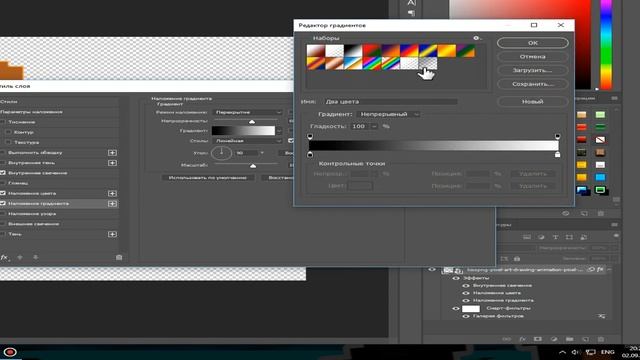Select Параметры наложения in Layer Style list

[31, 112]
